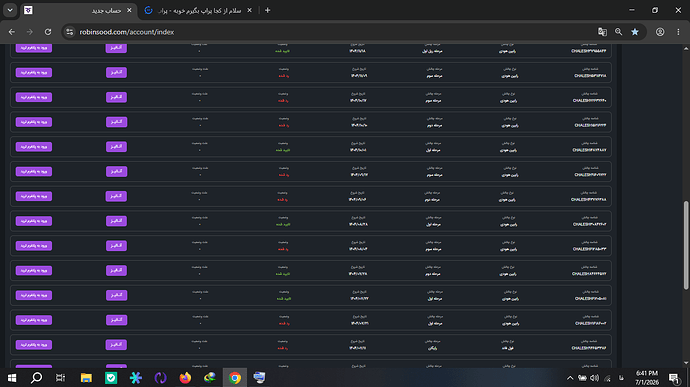Click the page's vertical scrollbar thumb

[x=686, y=245]
